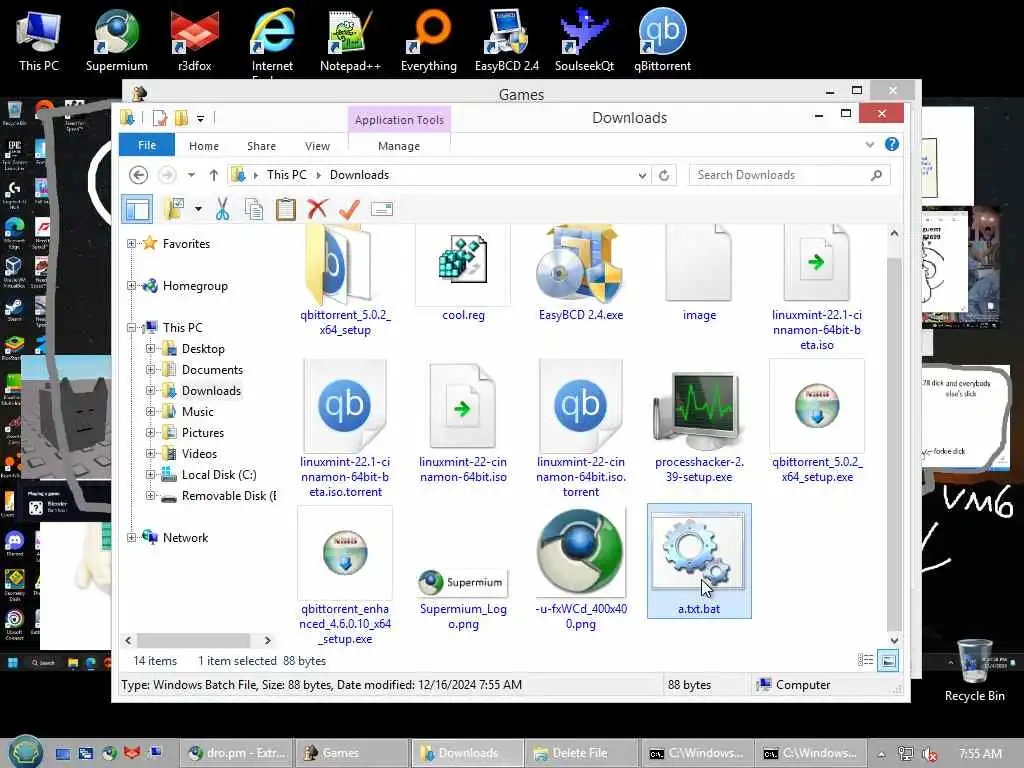This screenshot has width=1024, height=768.
Task: Expand the Homegroup tree node
Action: [131, 285]
